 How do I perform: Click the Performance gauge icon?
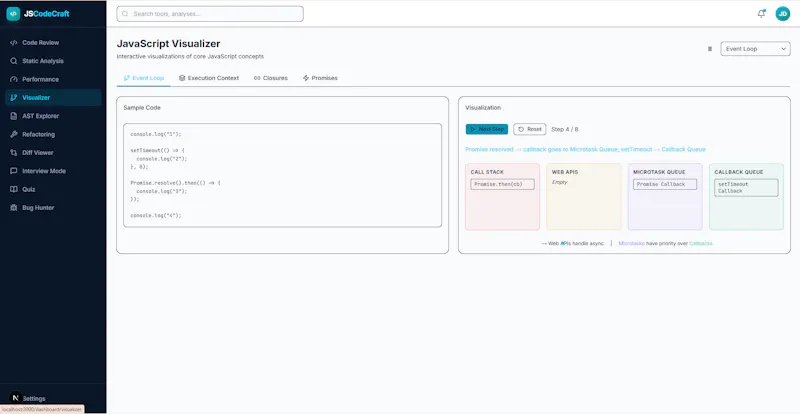14,80
